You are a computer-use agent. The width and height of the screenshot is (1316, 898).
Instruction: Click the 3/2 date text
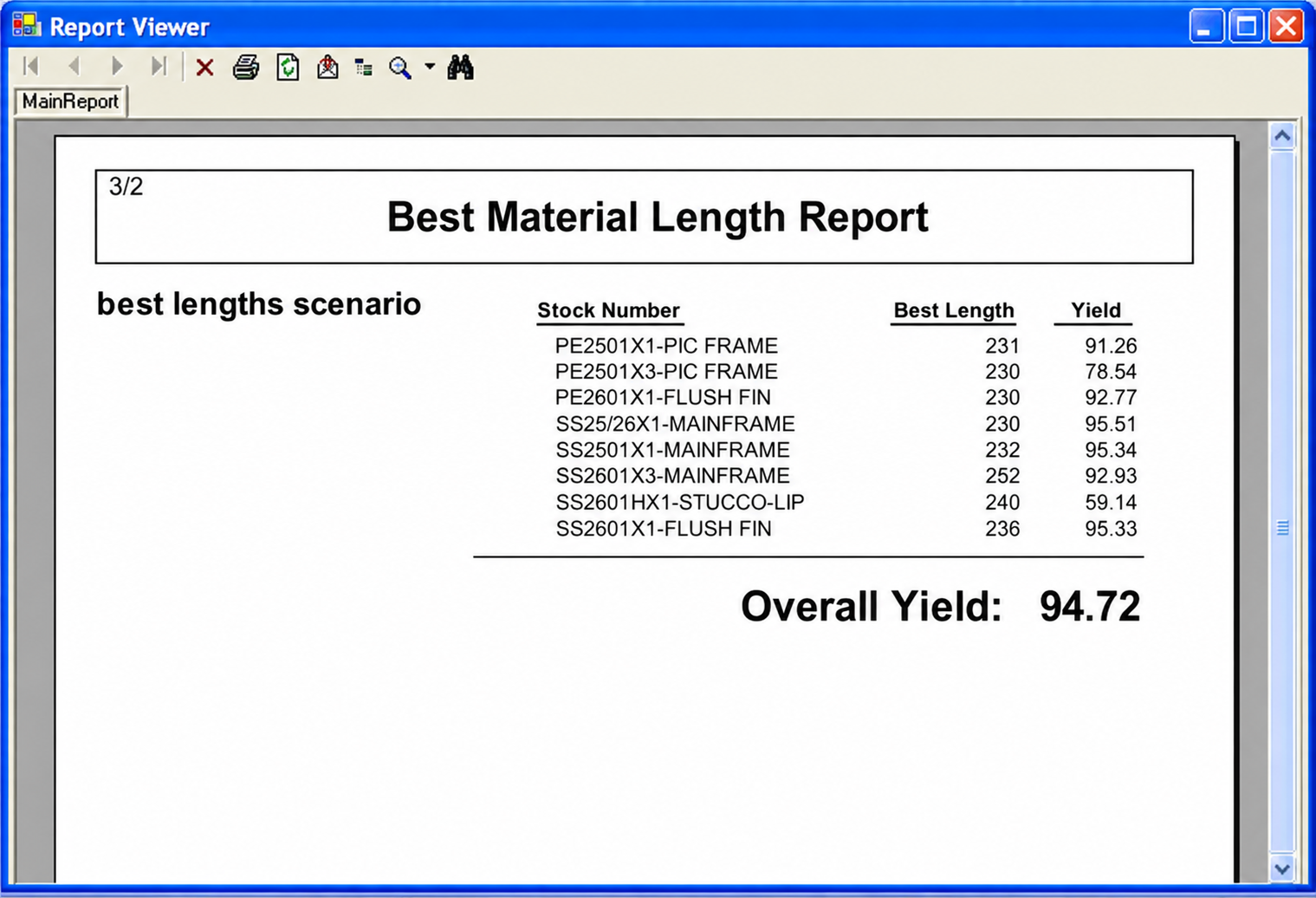click(126, 186)
